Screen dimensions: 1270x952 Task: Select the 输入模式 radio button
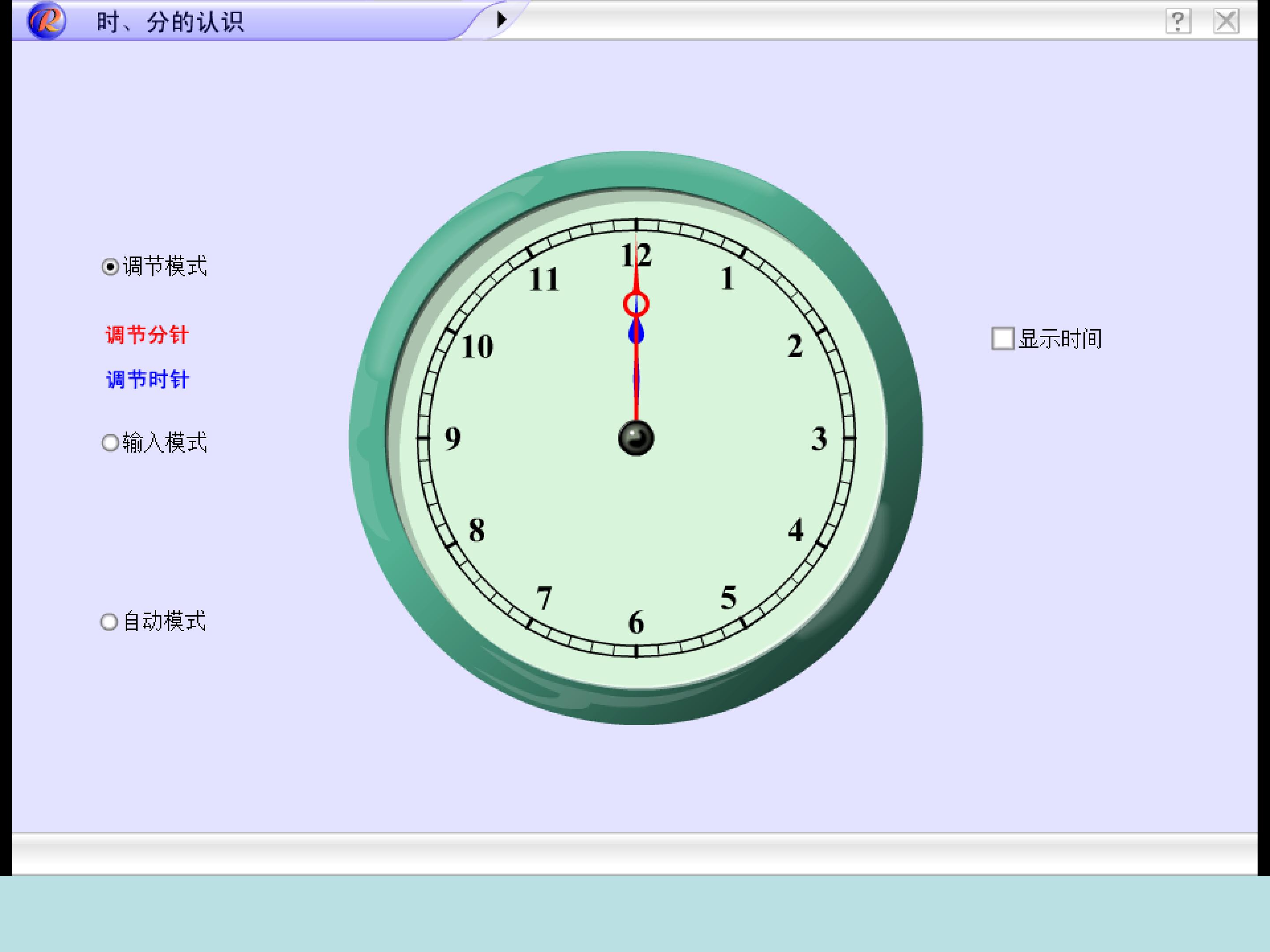(110, 443)
